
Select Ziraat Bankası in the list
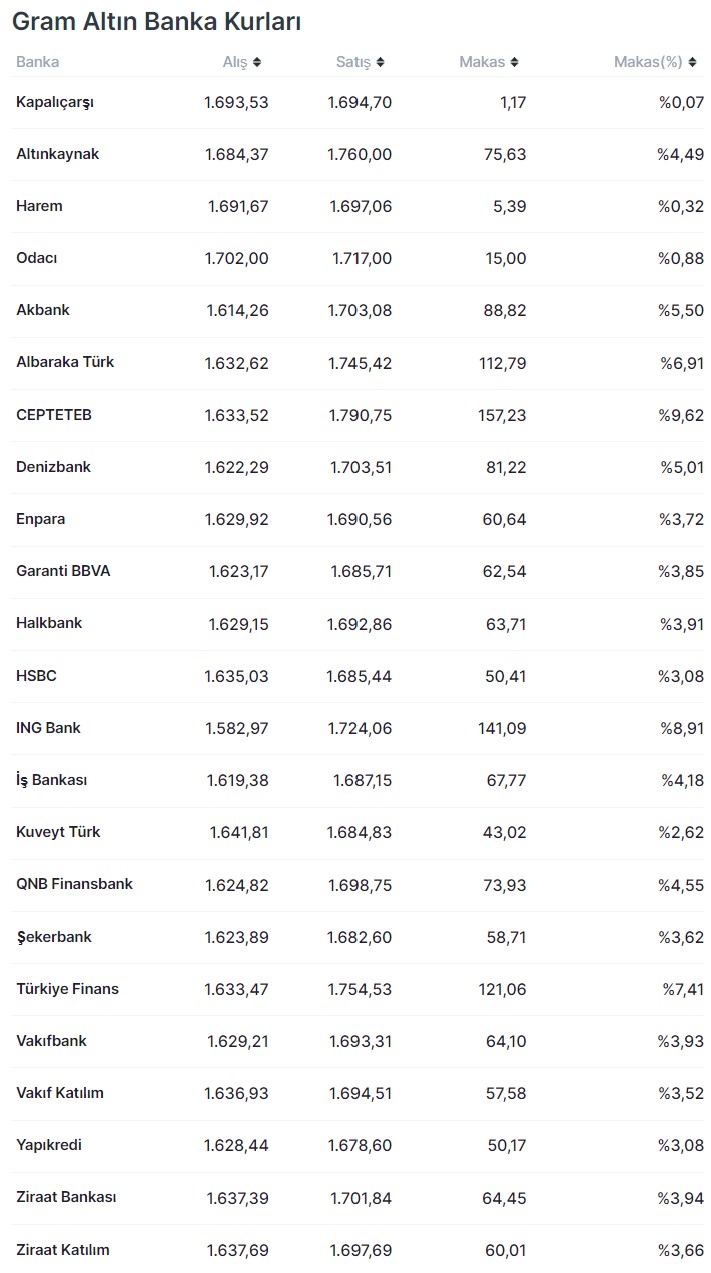pos(66,1197)
